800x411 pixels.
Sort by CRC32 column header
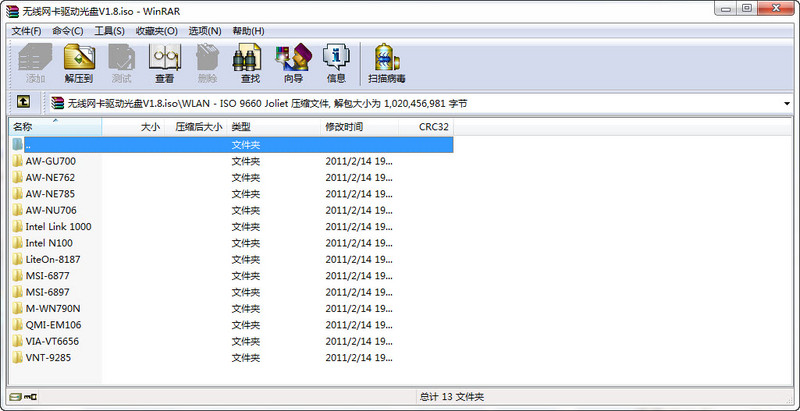click(x=426, y=127)
